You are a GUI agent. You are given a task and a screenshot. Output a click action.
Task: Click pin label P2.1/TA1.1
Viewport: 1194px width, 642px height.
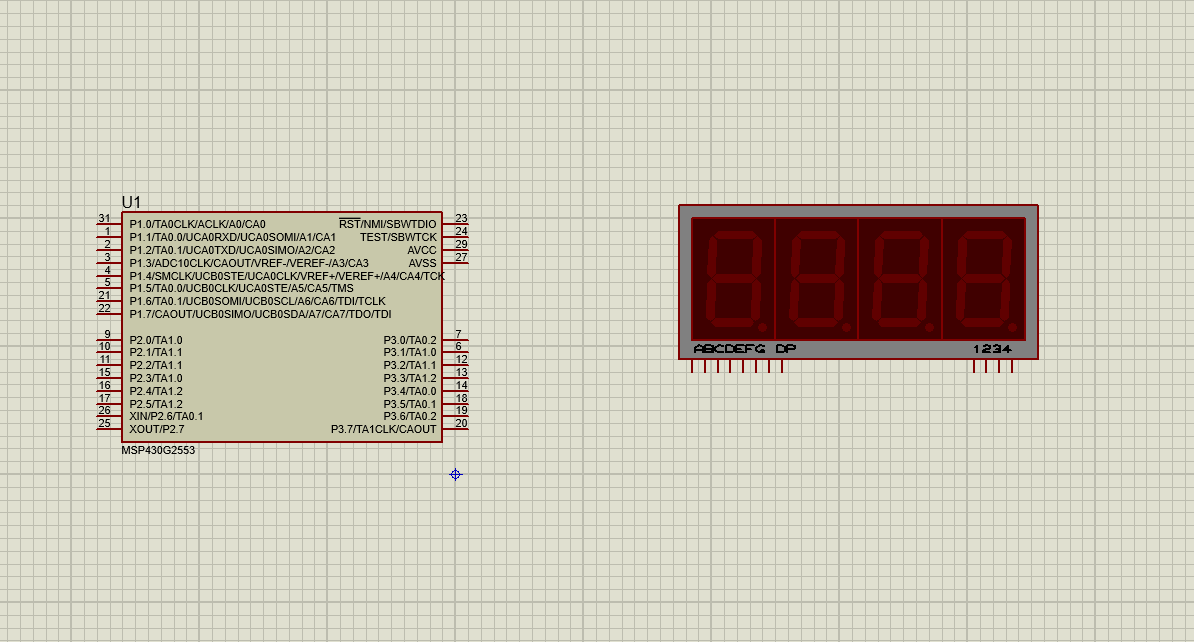[156, 352]
